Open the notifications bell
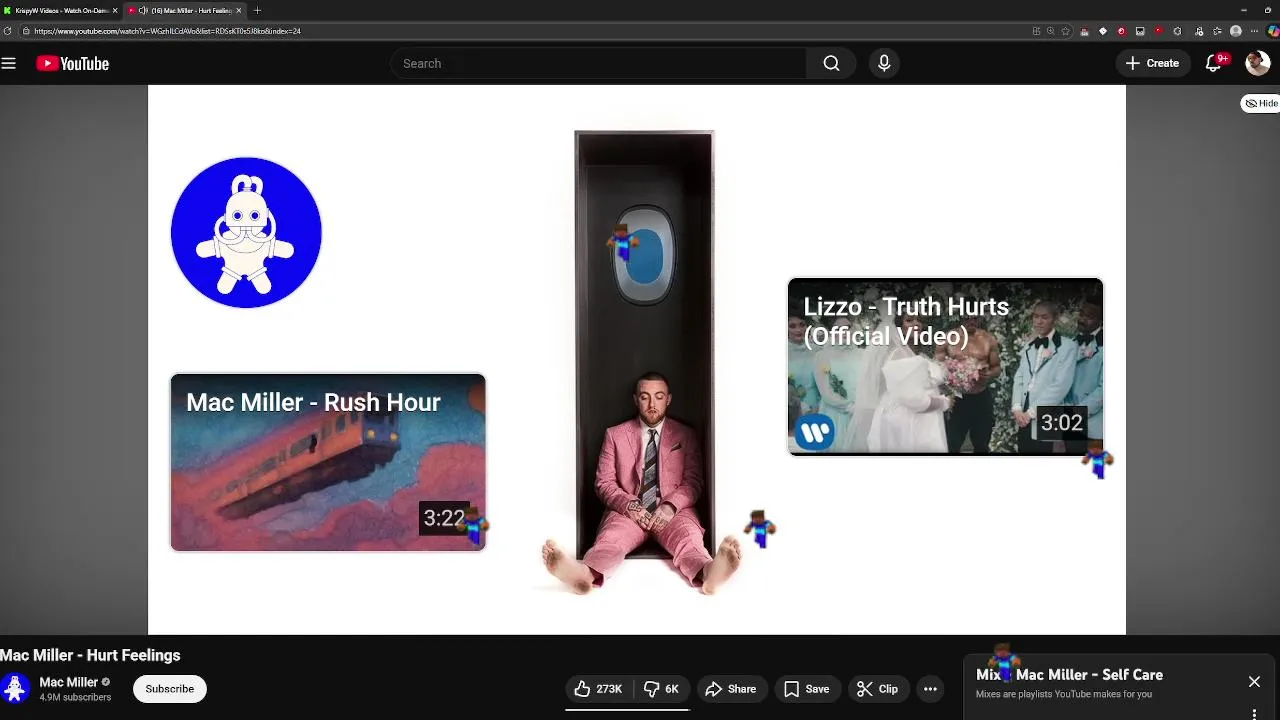Viewport: 1280px width, 720px height. pos(1214,63)
